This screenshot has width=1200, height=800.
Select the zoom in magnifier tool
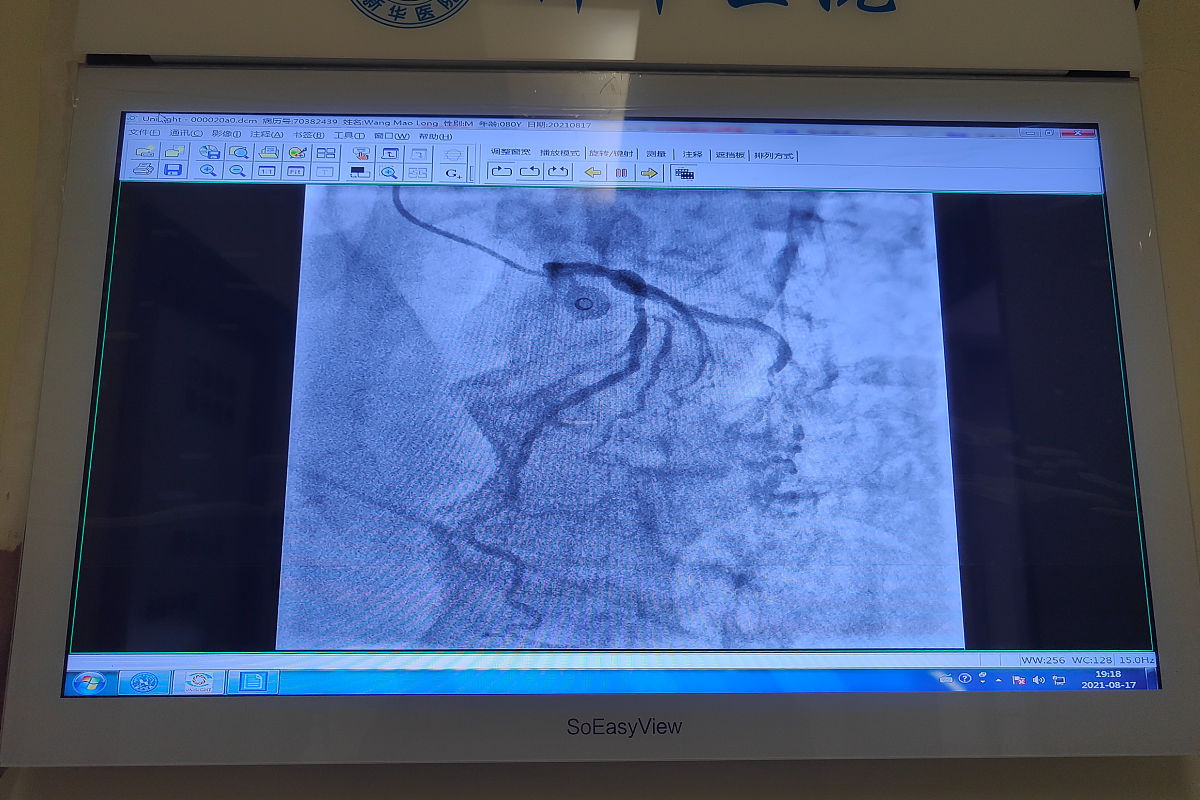pyautogui.click(x=208, y=171)
